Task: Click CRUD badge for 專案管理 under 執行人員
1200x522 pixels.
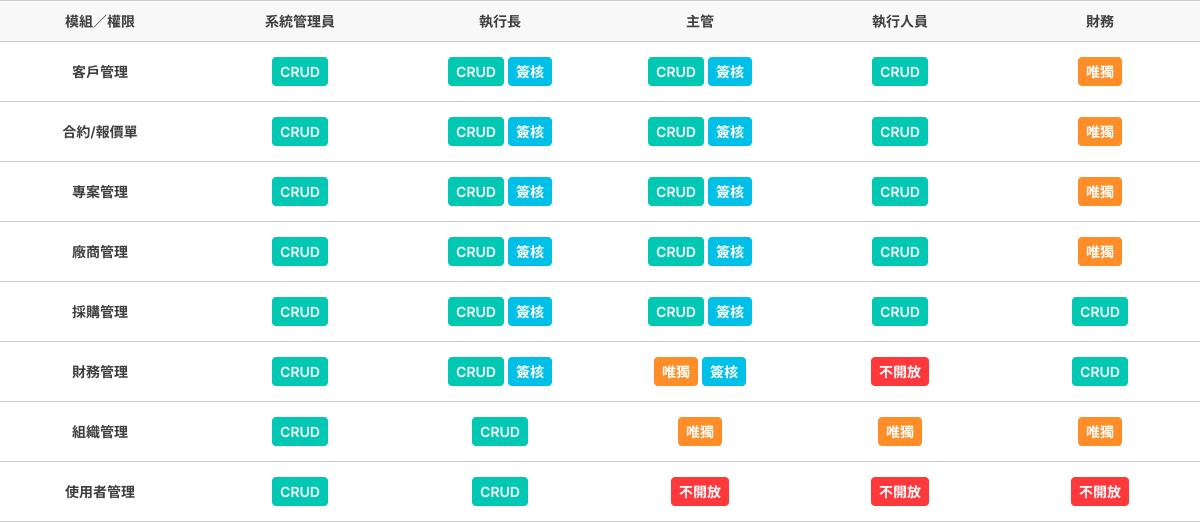Action: point(900,192)
